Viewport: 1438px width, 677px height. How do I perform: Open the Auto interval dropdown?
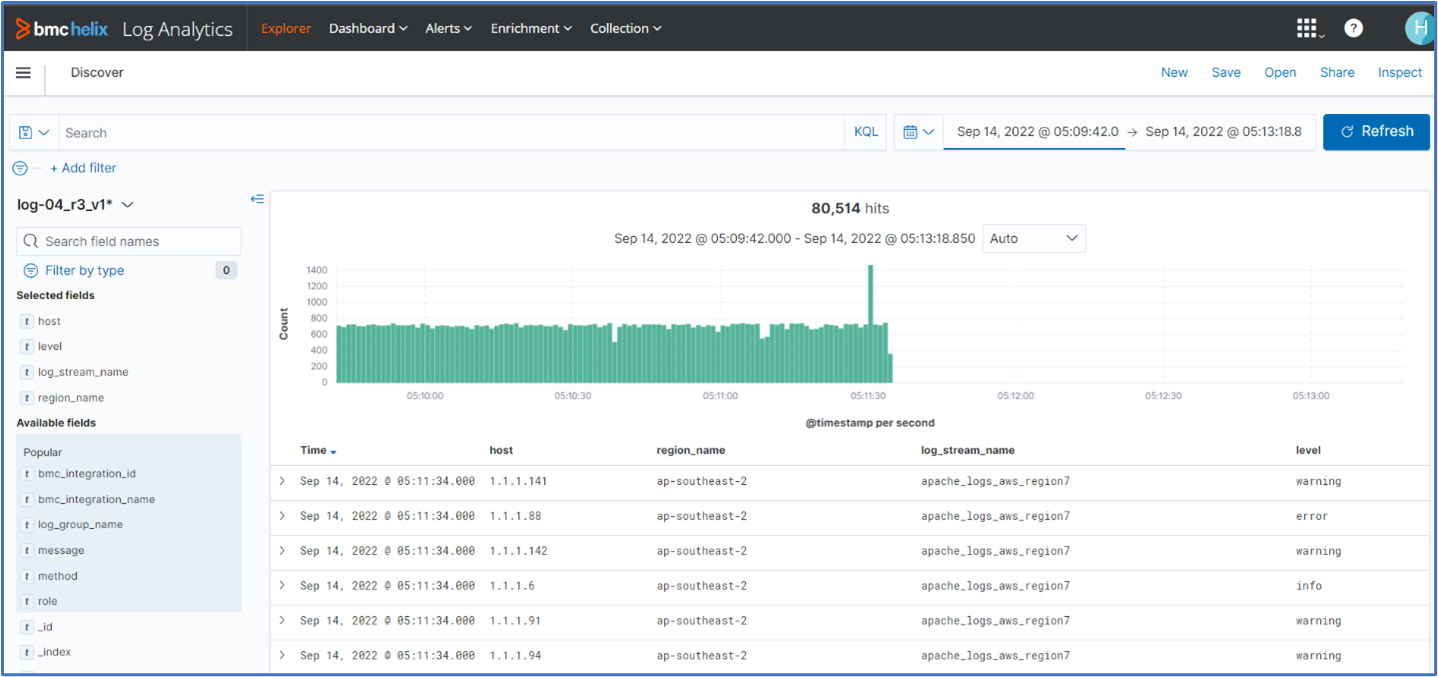click(1034, 238)
